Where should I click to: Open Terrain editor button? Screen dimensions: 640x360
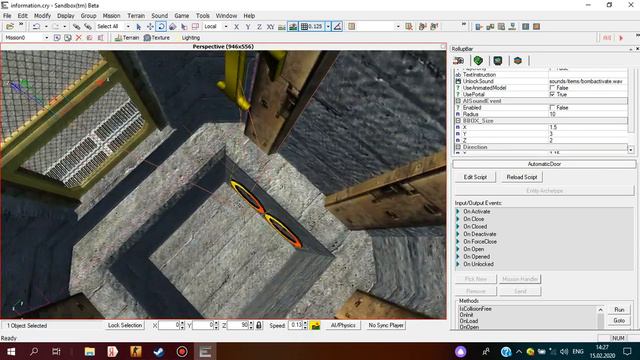click(x=127, y=38)
